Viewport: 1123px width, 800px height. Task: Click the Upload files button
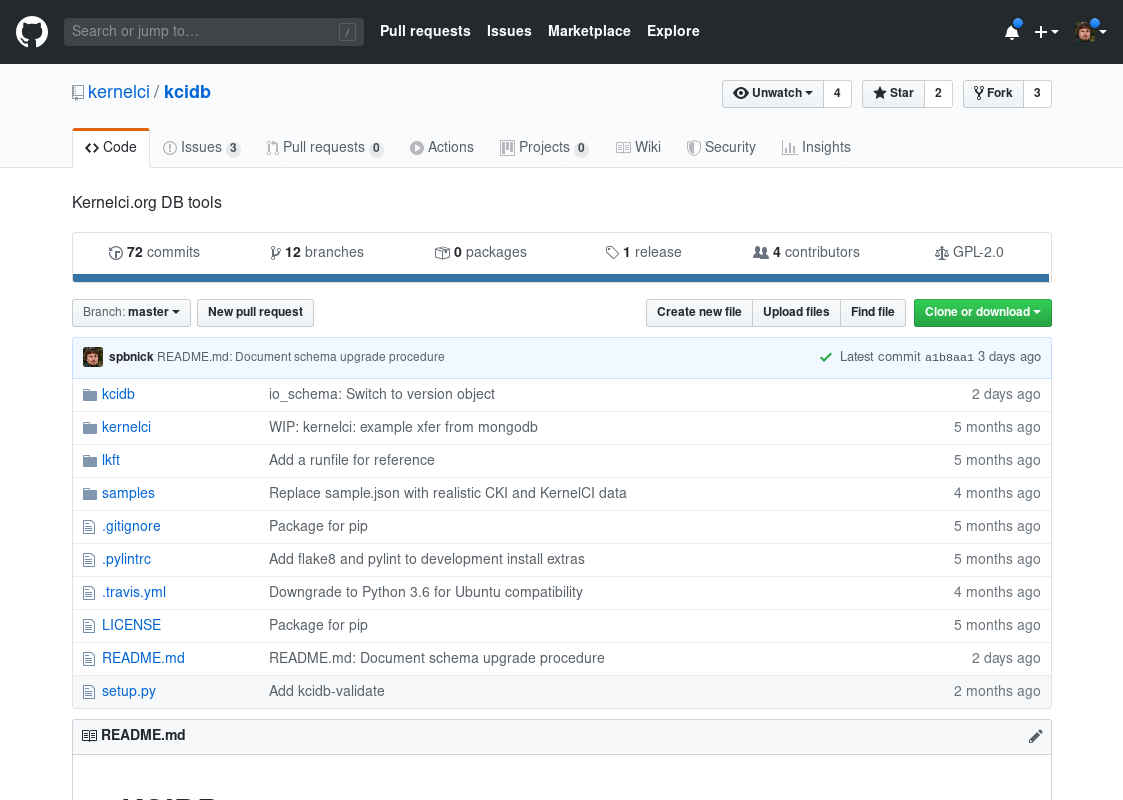796,312
